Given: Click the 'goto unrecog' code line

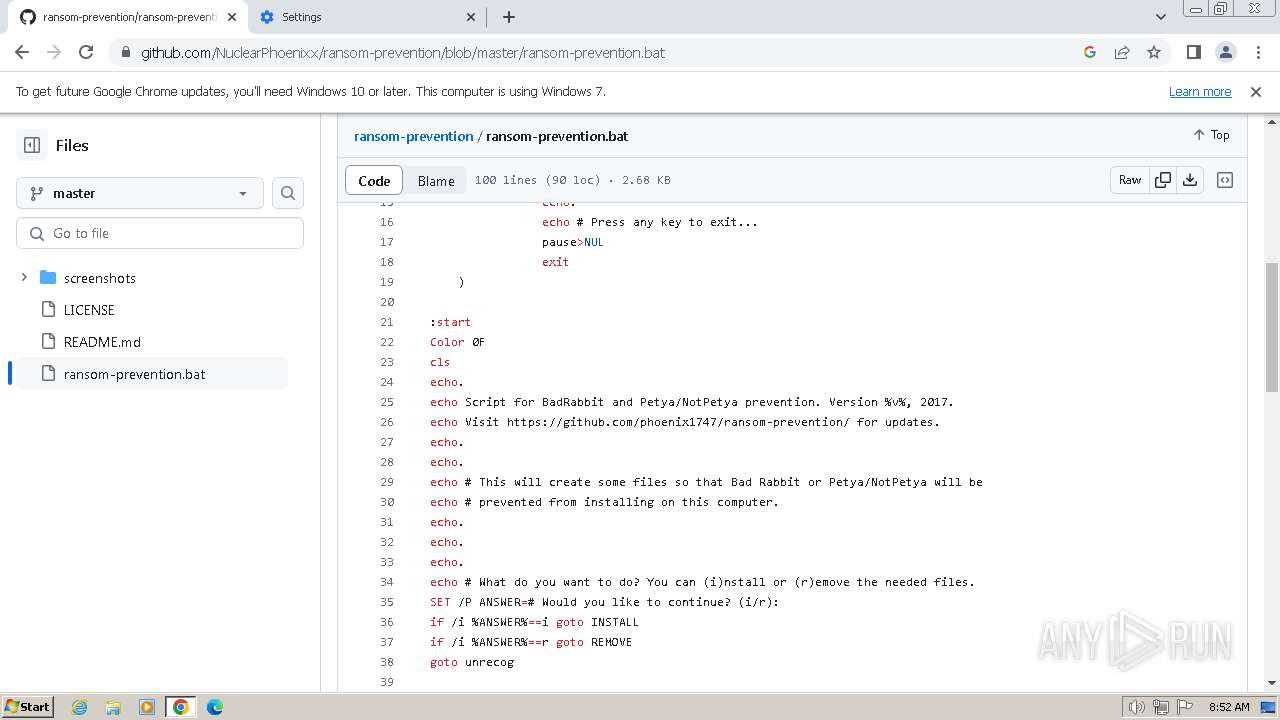Looking at the screenshot, I should coord(472,662).
